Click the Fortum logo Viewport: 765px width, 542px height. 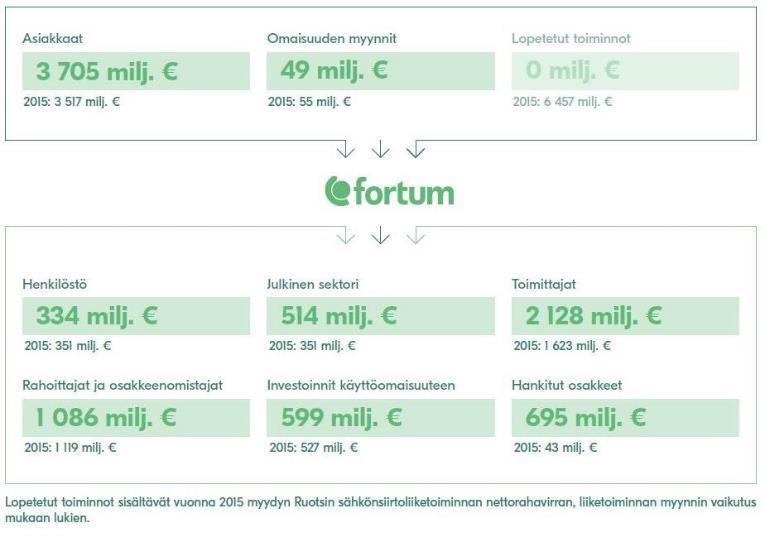[389, 192]
